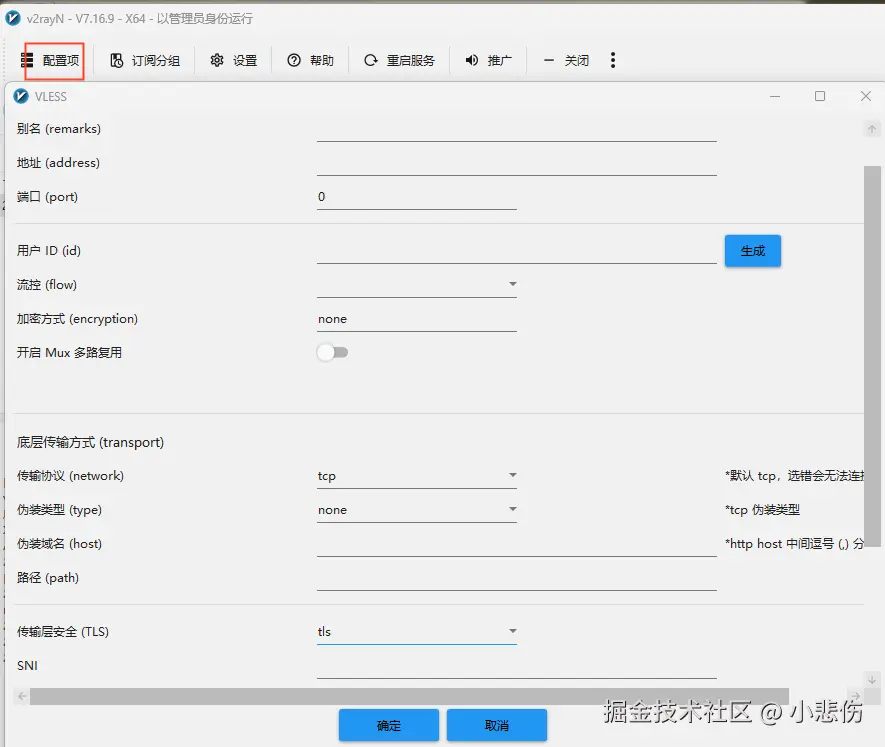Open the three-dot overflow menu
The image size is (885, 747).
pos(613,60)
